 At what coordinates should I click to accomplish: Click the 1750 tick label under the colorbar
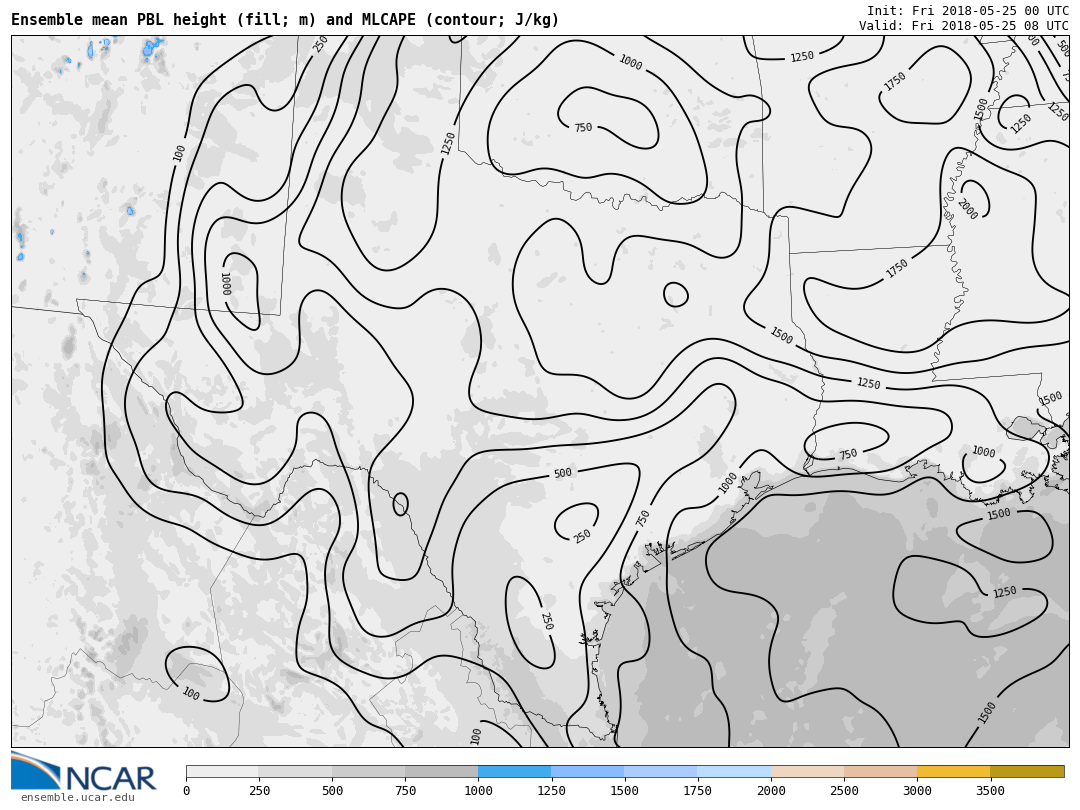pos(697,791)
